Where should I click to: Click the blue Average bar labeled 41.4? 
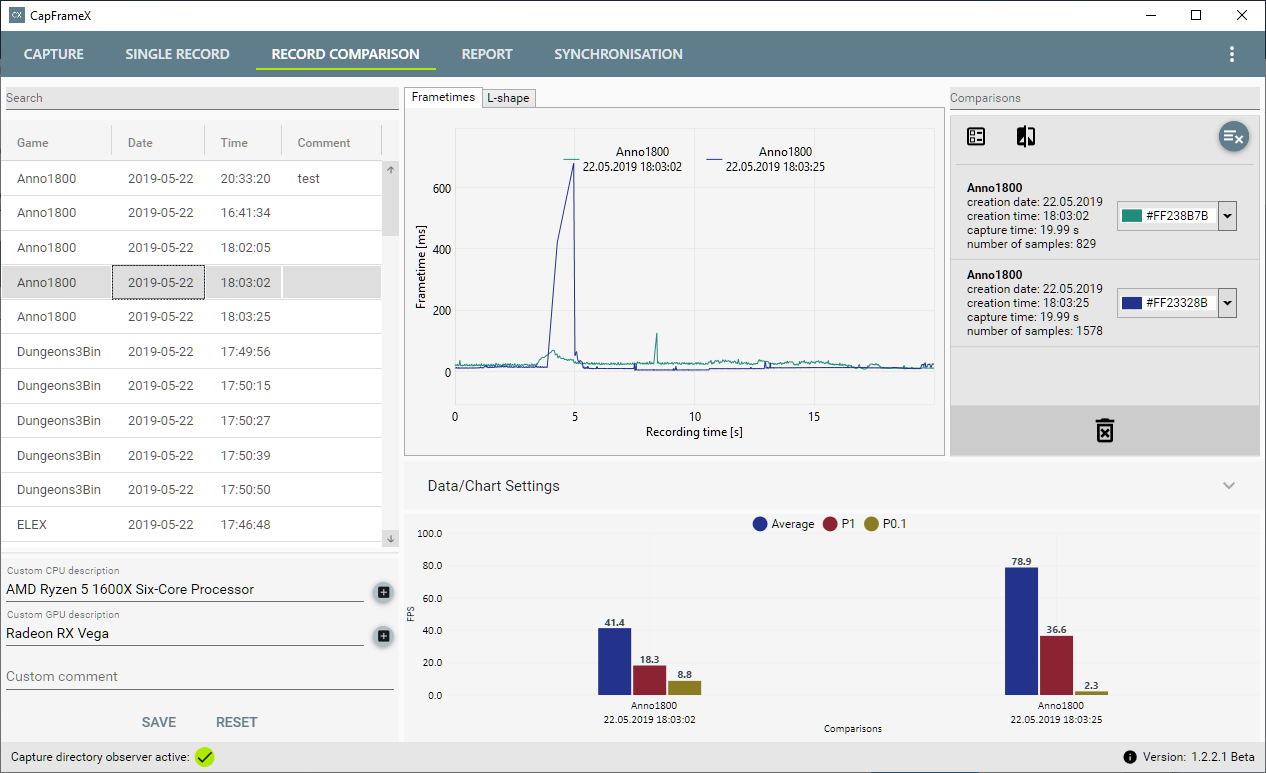click(614, 661)
